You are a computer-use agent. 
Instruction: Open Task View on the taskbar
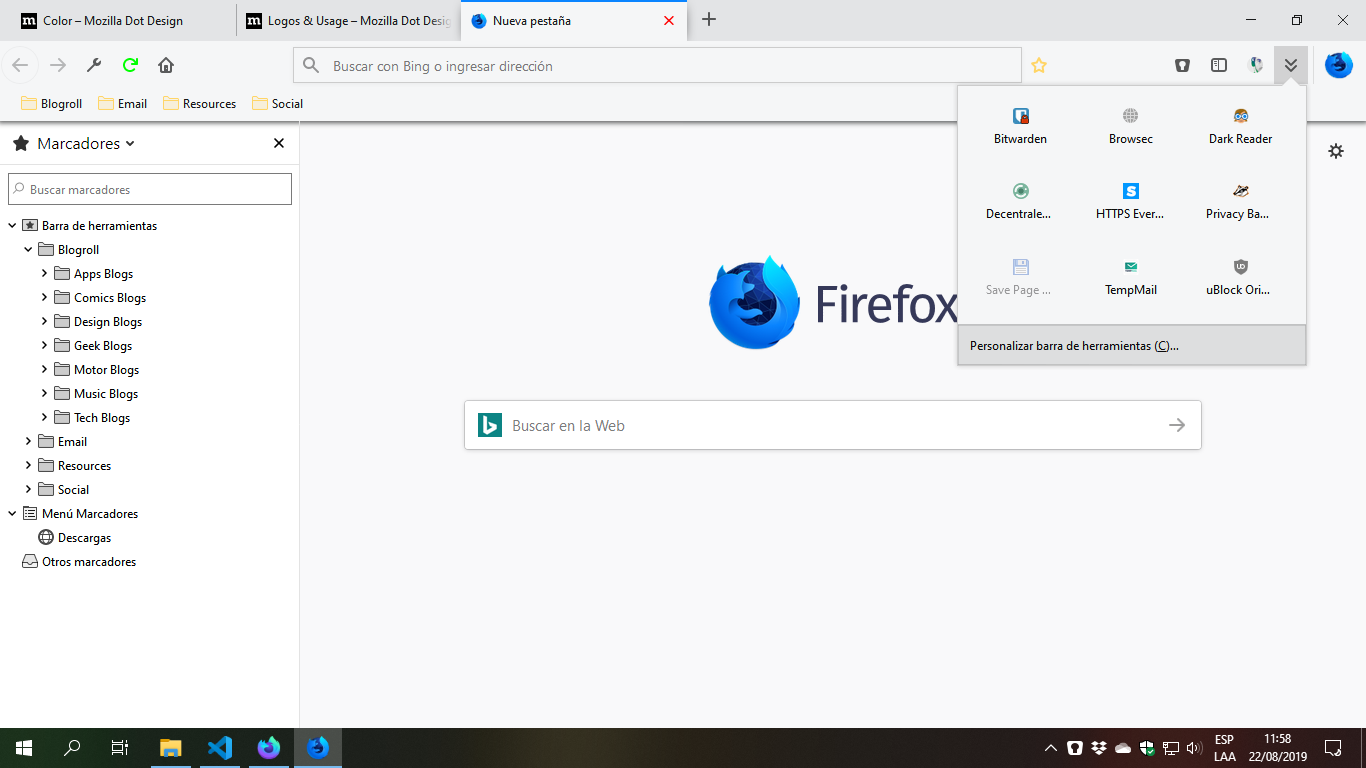pos(120,748)
